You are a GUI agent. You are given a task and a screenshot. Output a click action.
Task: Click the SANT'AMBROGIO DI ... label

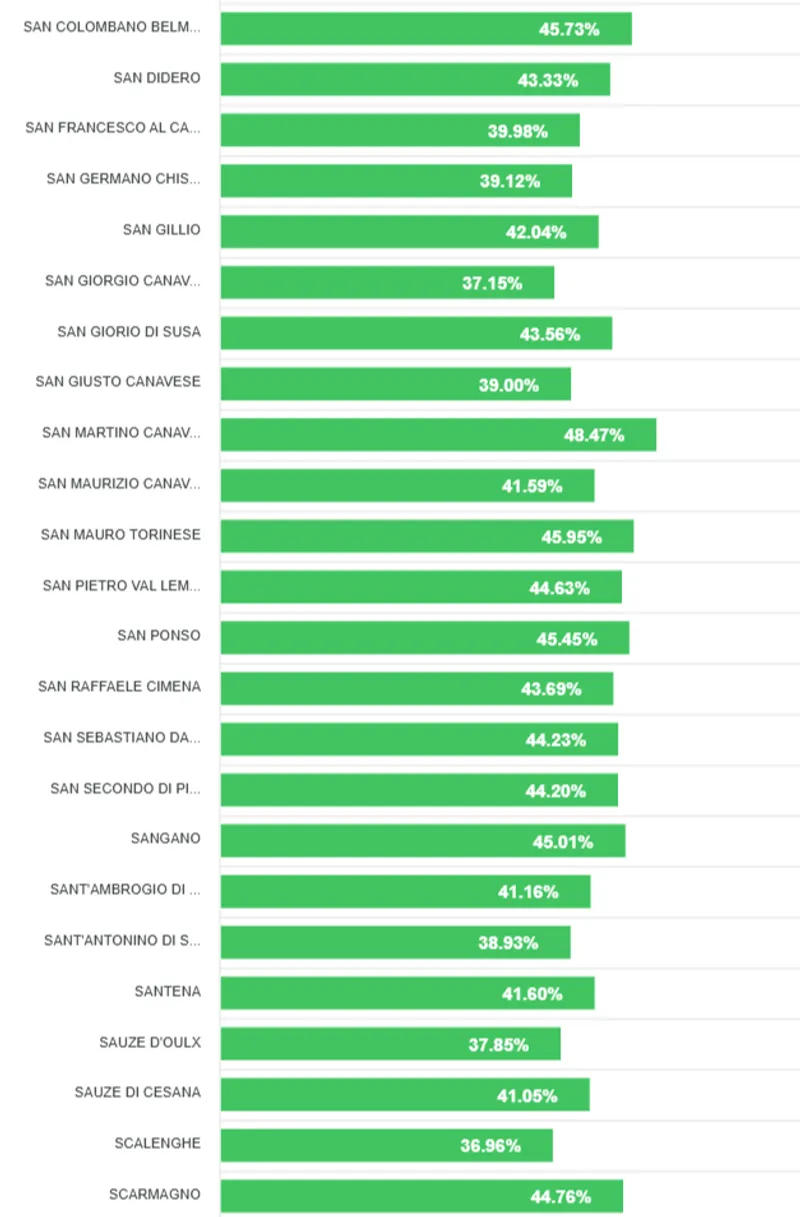(125, 889)
